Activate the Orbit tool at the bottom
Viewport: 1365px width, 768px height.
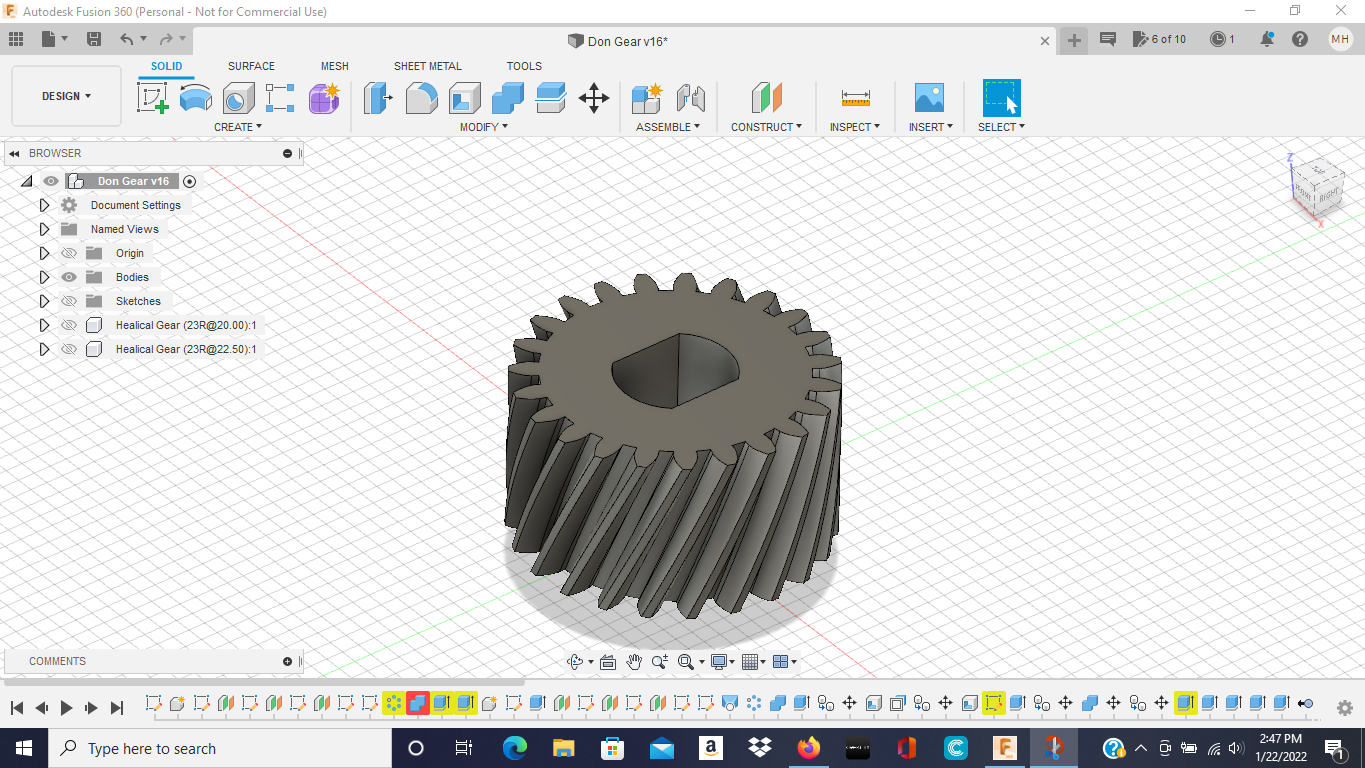575,661
